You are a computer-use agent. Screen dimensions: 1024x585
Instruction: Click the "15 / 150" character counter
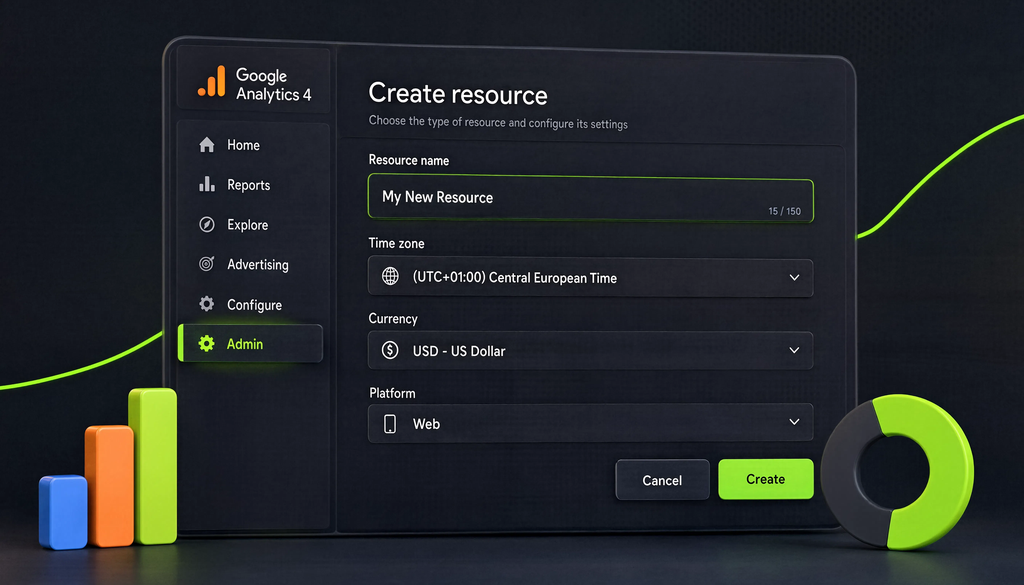click(784, 211)
